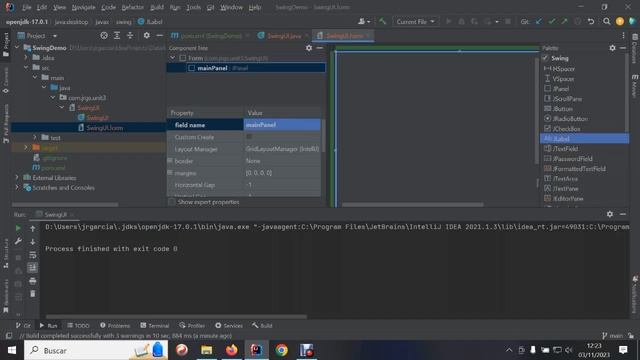Toggle Show expert properties checkbox
Image resolution: width=640 pixels, height=360 pixels.
(x=172, y=202)
